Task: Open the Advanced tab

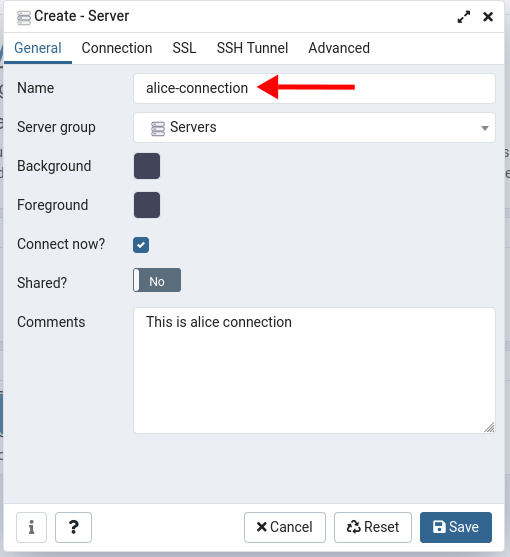Action: (x=339, y=48)
